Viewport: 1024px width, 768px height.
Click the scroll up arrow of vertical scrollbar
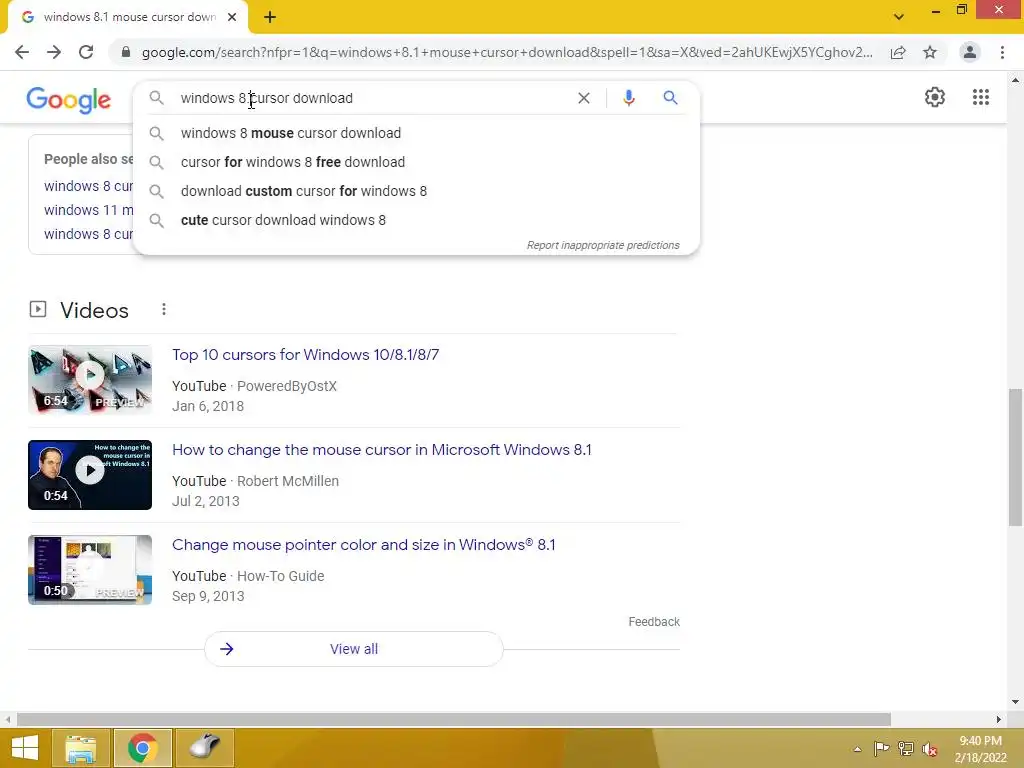tap(1015, 80)
